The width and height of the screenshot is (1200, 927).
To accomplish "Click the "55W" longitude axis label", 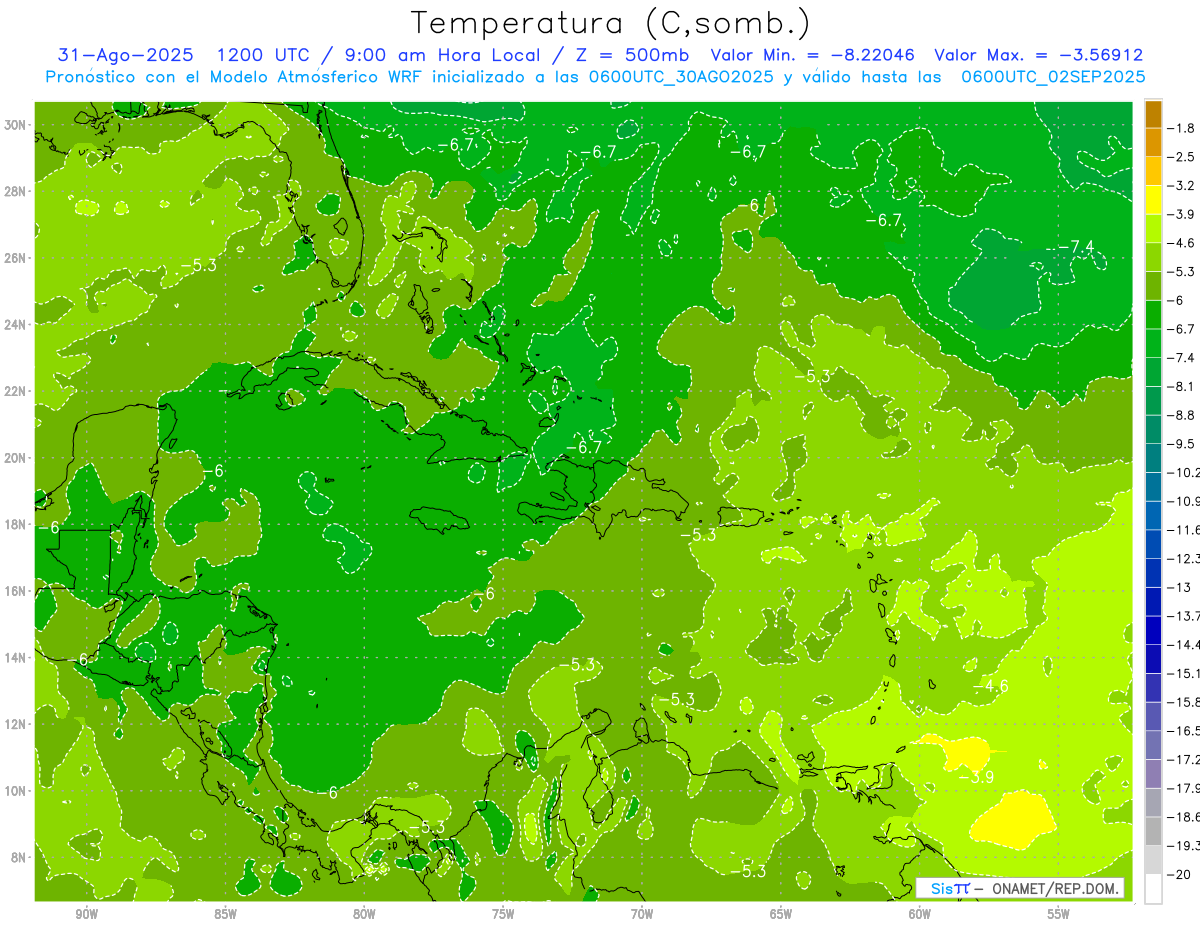I will tap(1059, 914).
